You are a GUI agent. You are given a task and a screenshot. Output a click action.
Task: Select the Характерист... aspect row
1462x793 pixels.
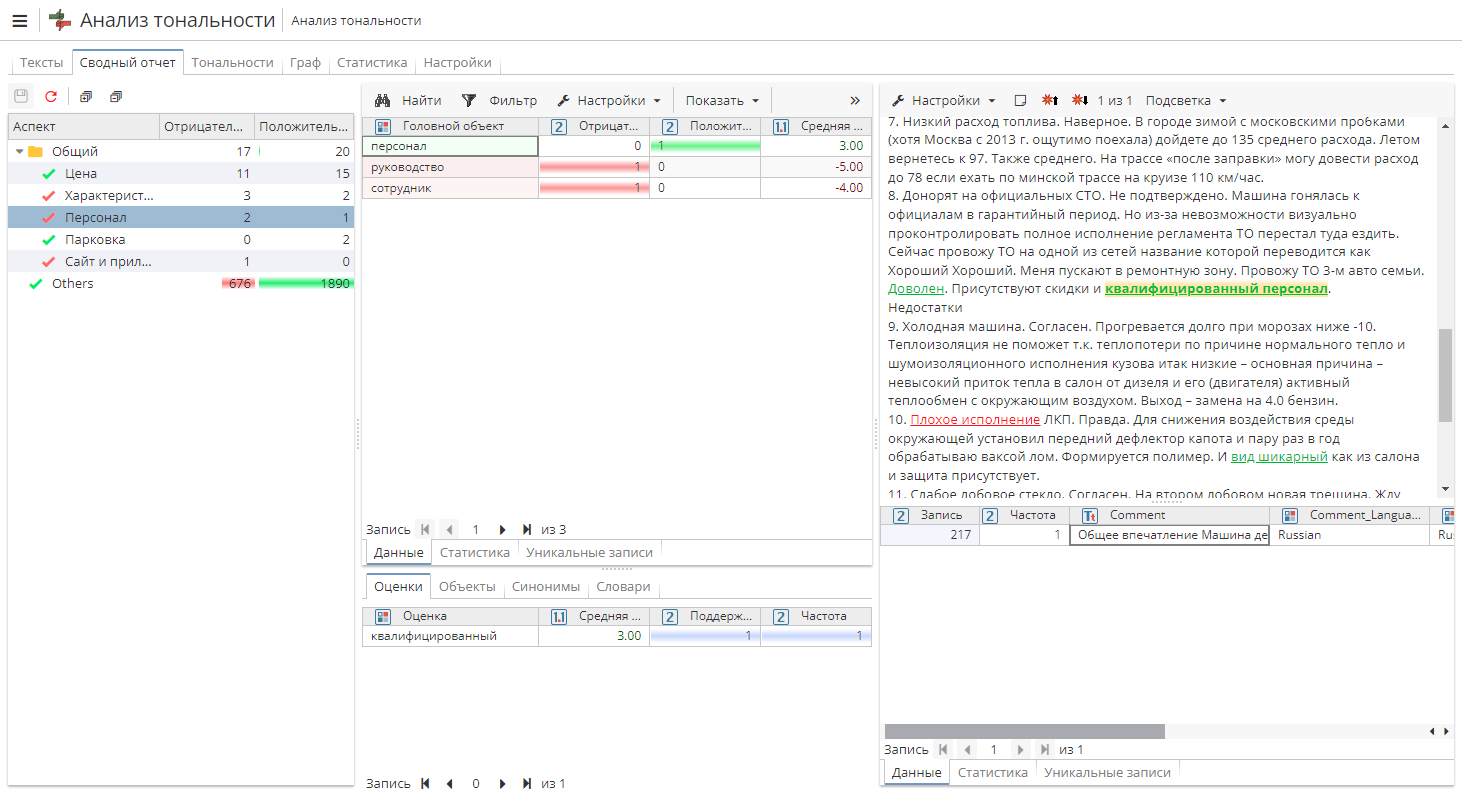[181, 196]
